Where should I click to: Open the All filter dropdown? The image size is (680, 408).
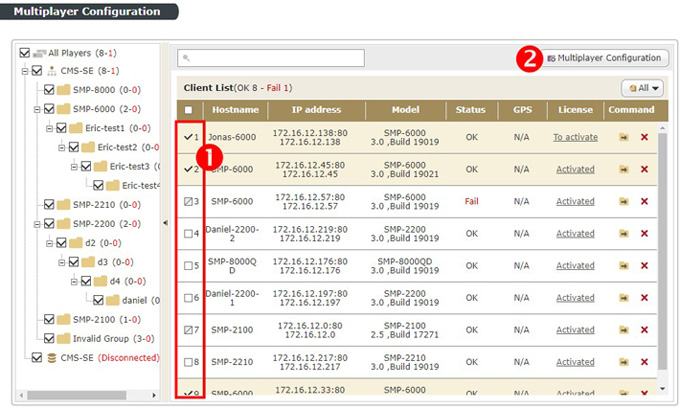pos(643,88)
